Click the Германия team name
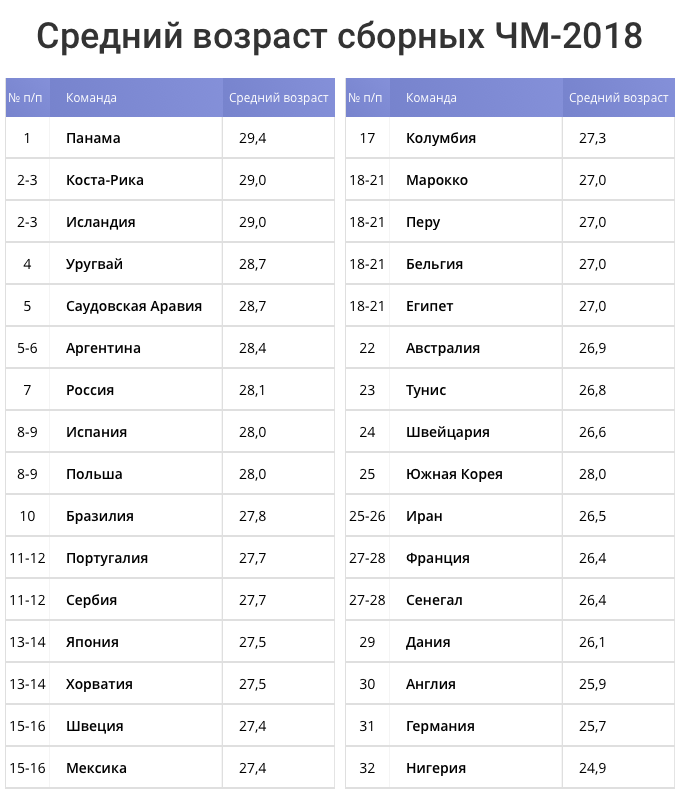Screen dimensions: 680x802 click(440, 726)
